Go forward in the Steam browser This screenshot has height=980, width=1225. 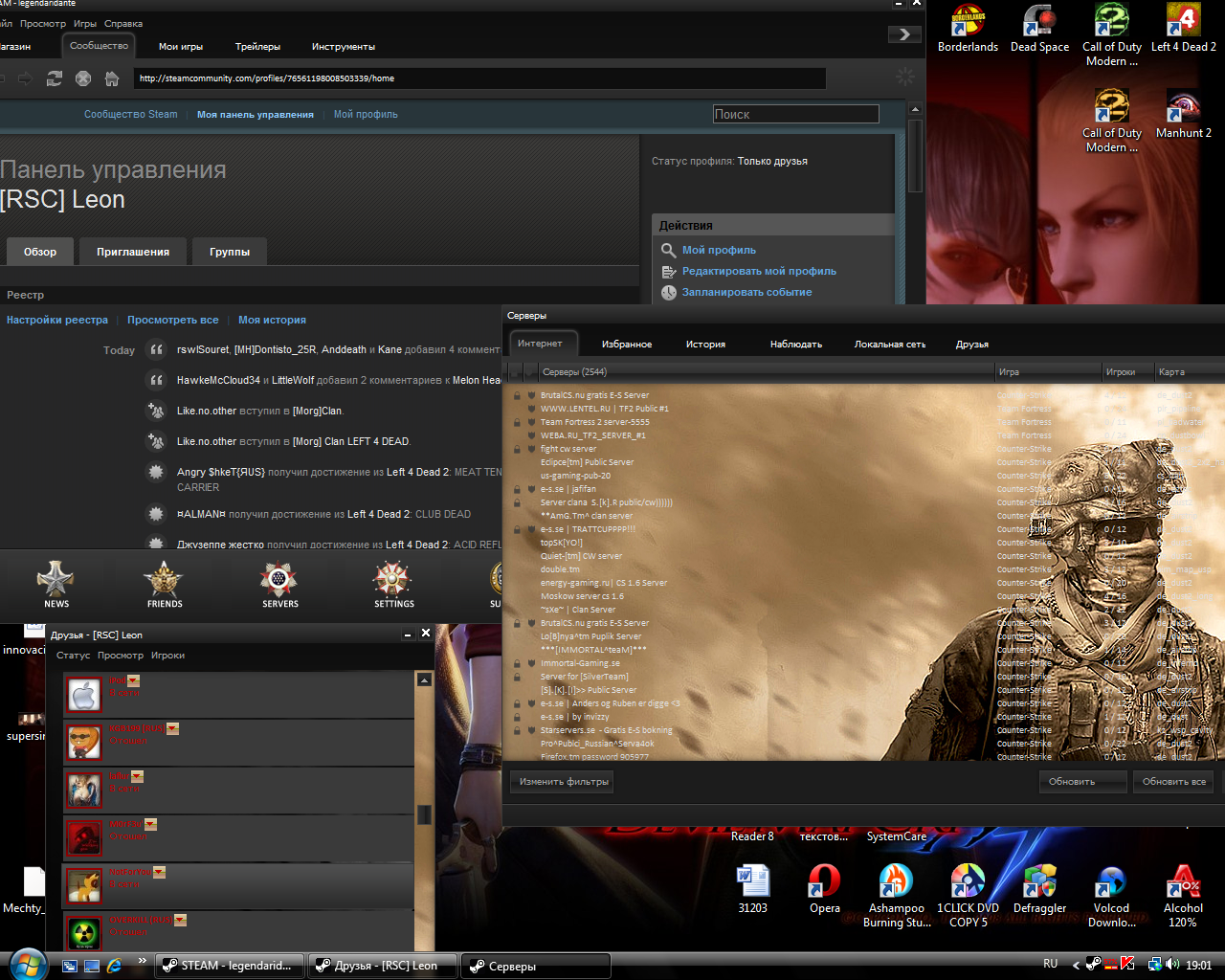tap(25, 78)
